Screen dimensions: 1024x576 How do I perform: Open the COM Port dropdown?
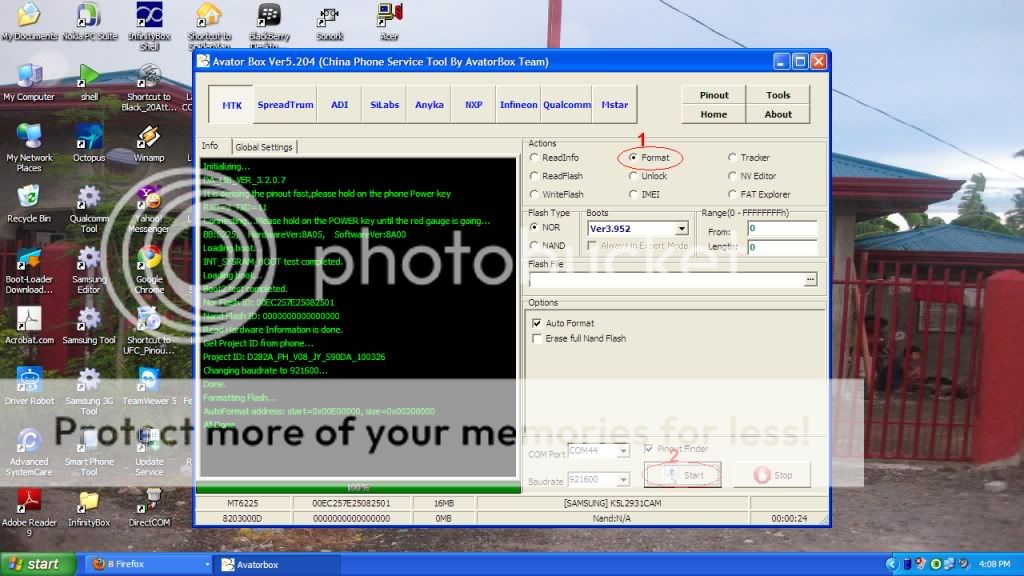623,452
